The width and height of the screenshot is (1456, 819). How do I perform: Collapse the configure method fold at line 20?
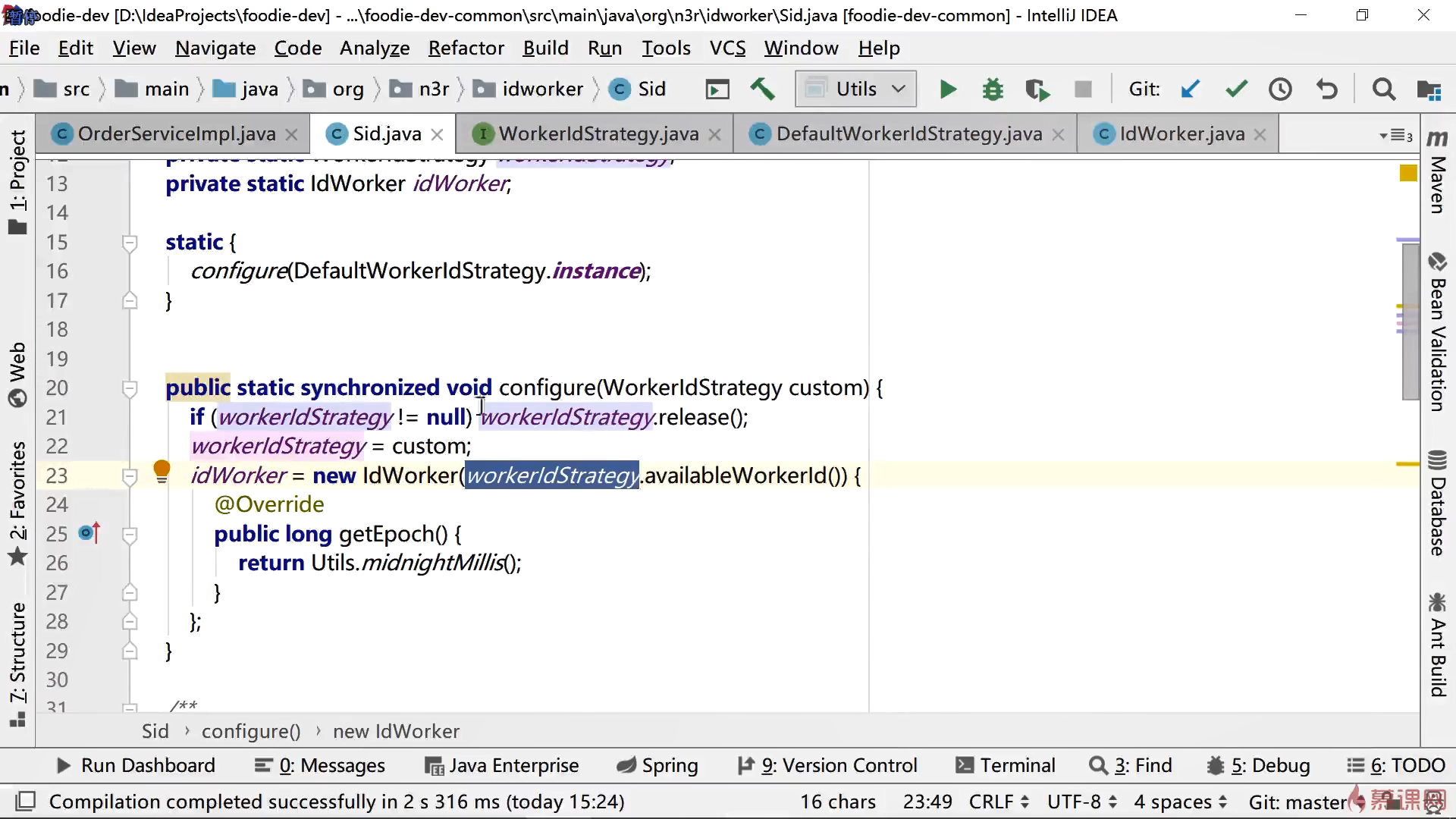[x=130, y=388]
